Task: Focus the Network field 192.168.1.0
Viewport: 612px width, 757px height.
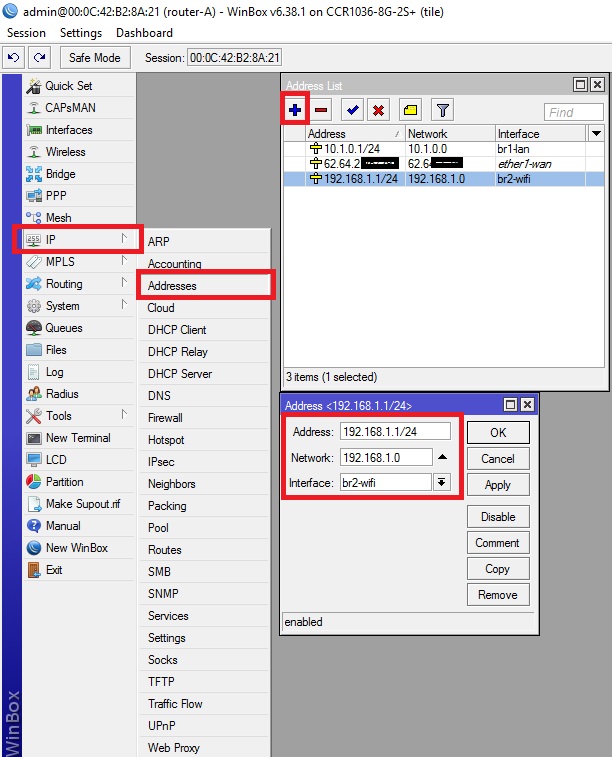Action: [386, 457]
